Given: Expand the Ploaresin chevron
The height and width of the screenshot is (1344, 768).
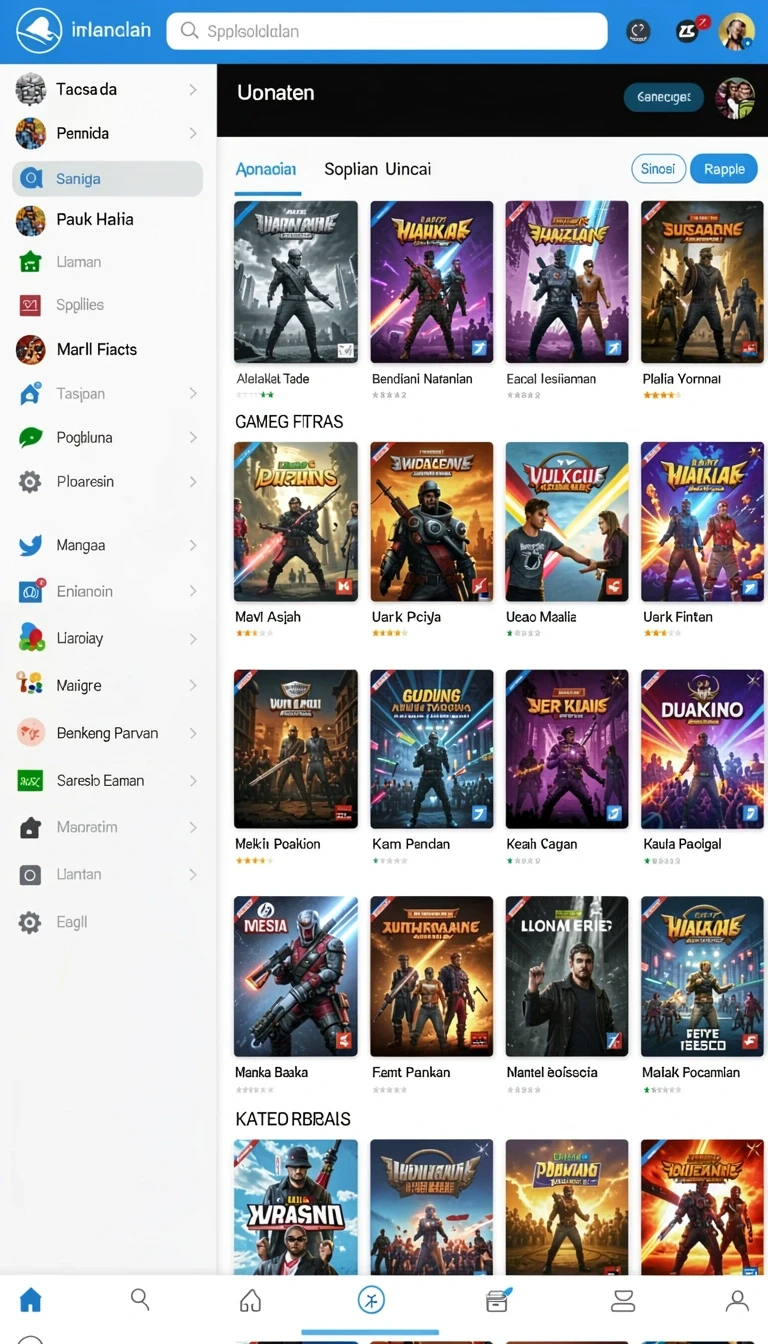Looking at the screenshot, I should click(192, 482).
